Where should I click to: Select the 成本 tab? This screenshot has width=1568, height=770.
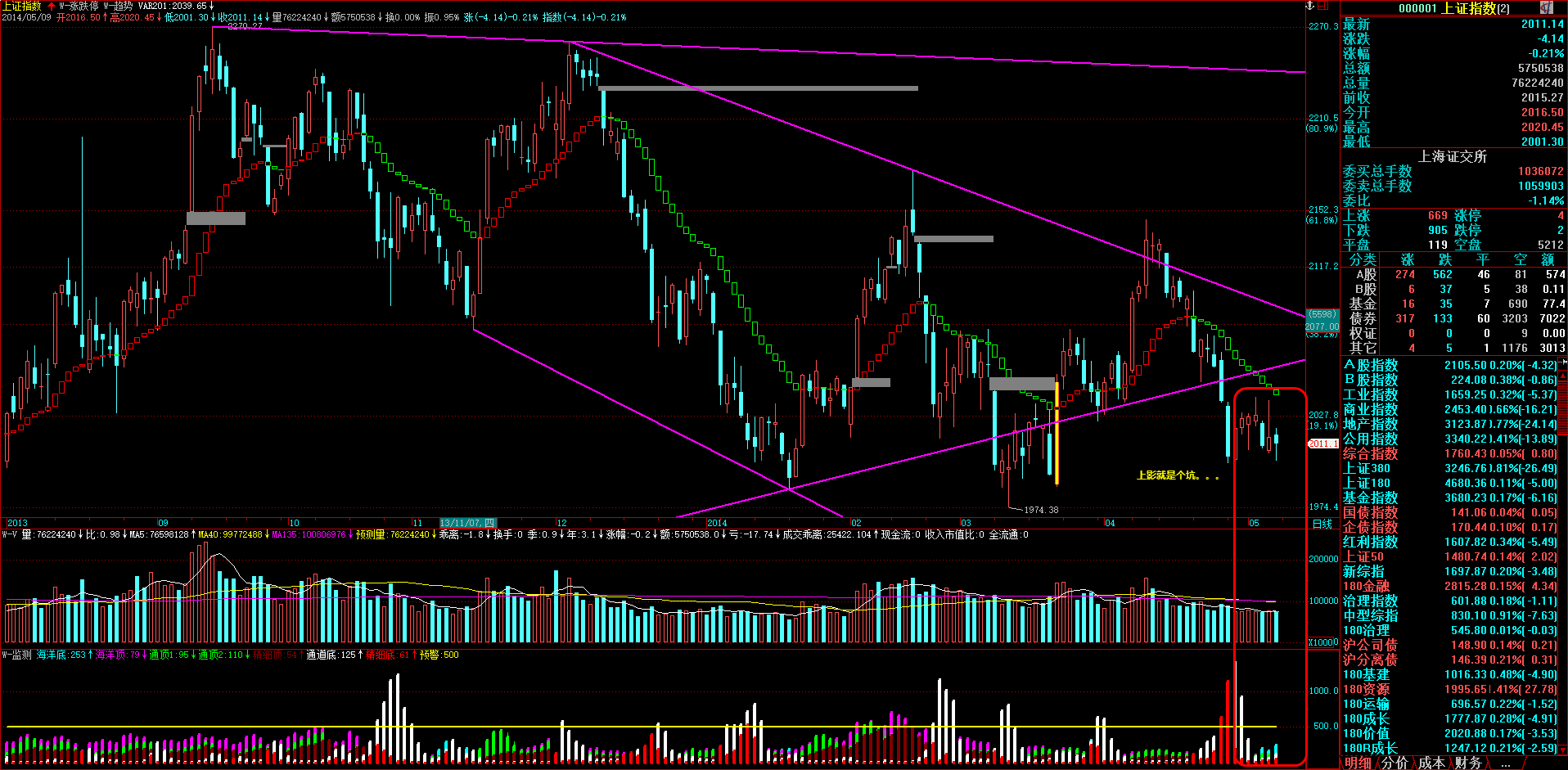(x=1431, y=763)
